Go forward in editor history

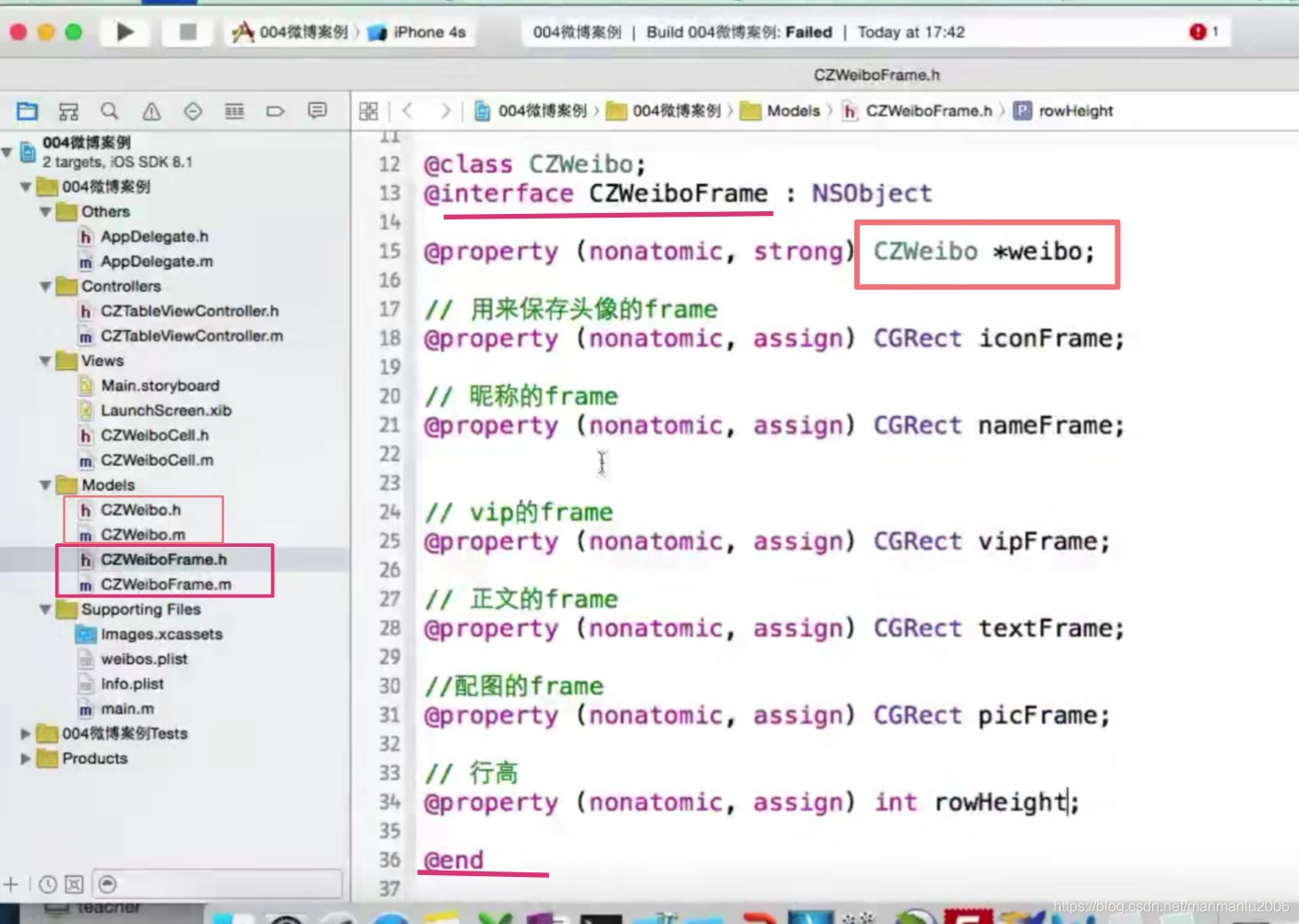point(446,111)
